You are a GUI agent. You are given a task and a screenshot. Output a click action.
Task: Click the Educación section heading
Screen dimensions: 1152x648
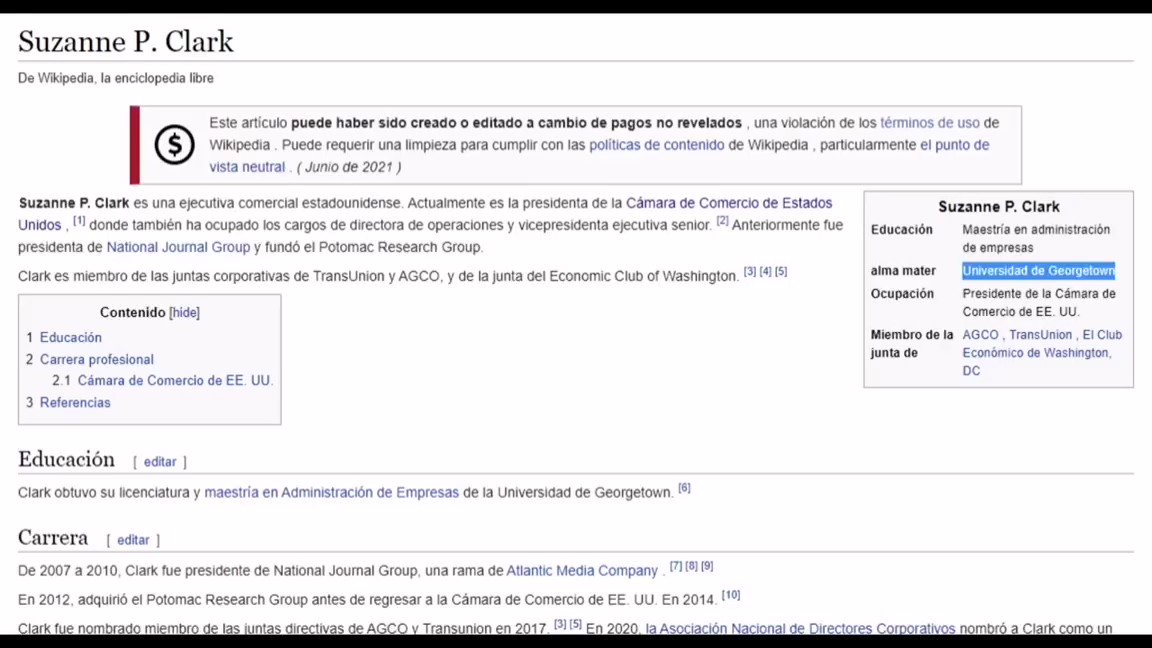click(x=66, y=459)
